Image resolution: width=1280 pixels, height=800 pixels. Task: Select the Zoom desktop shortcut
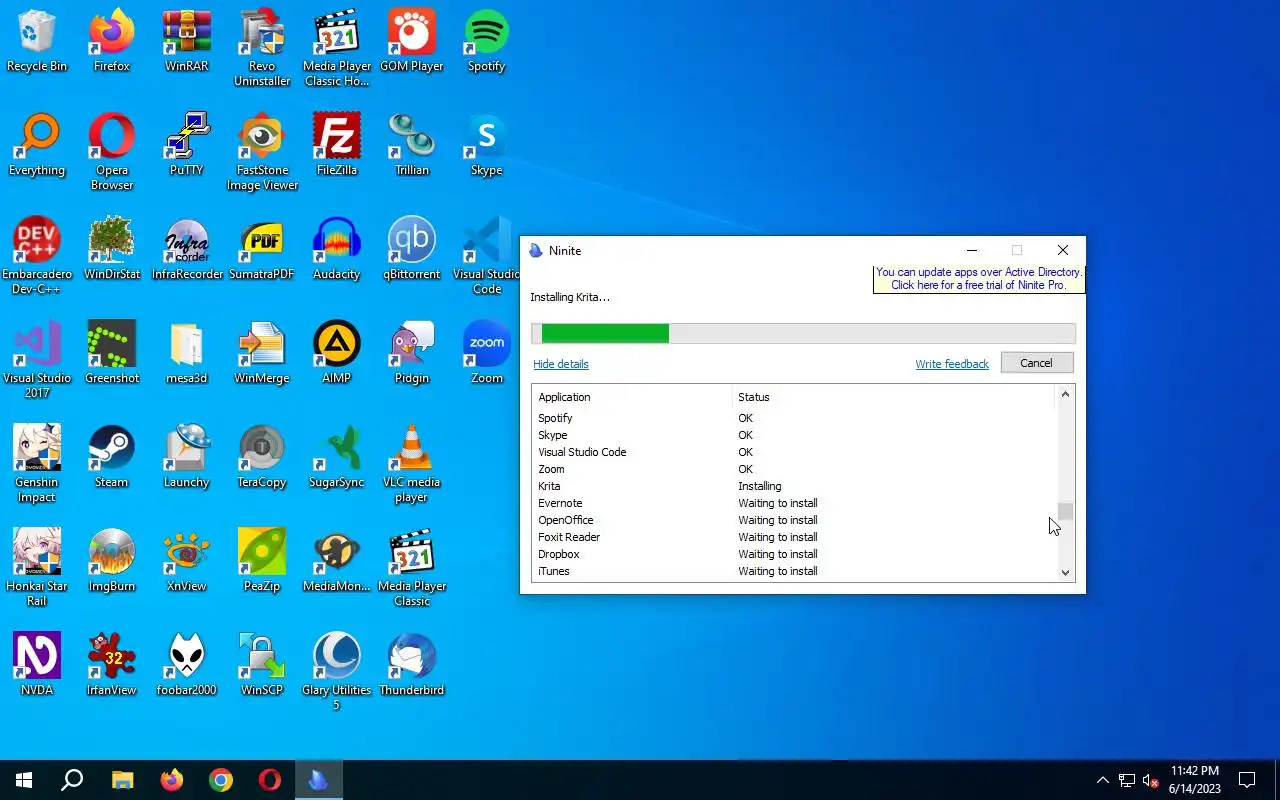click(x=487, y=353)
